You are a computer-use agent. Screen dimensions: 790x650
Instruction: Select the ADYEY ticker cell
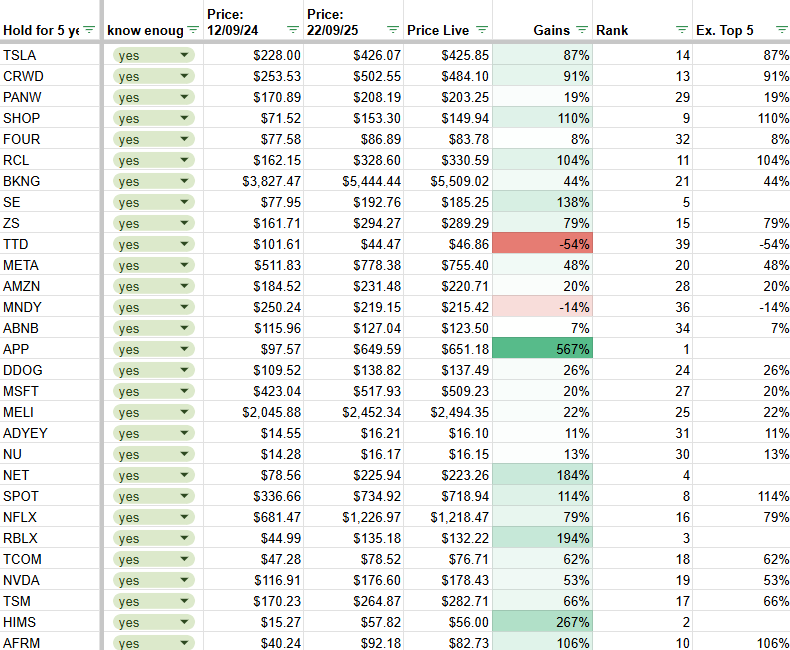click(x=50, y=433)
